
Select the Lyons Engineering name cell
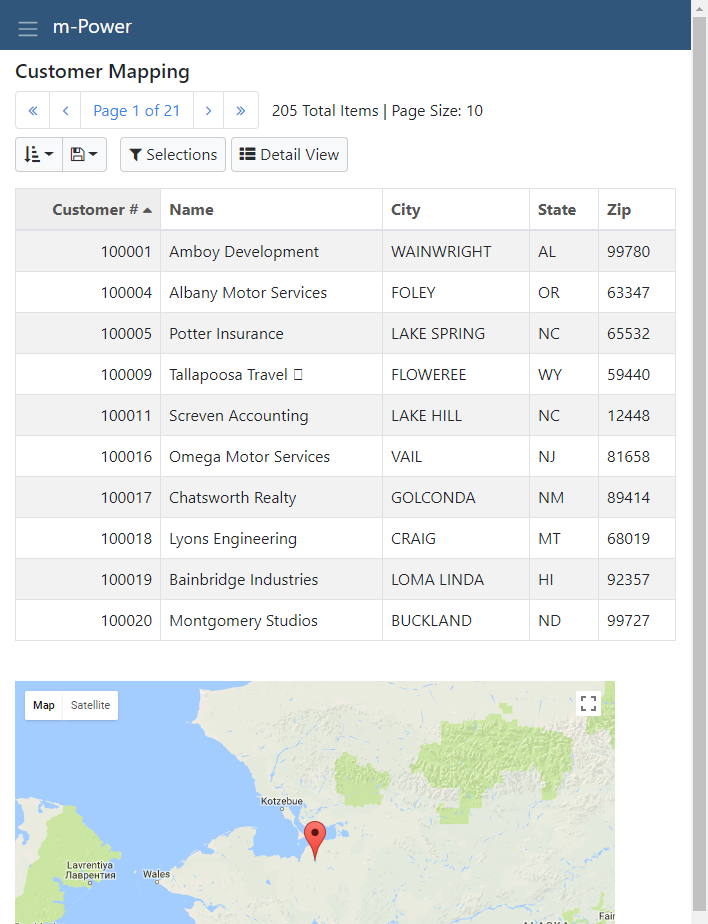[x=271, y=539]
